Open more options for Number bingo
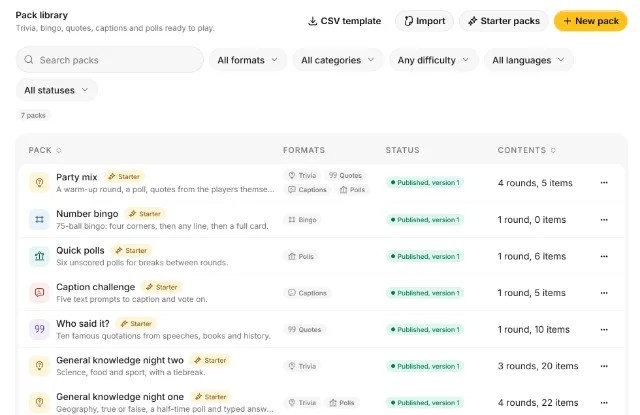Image resolution: width=640 pixels, height=415 pixels. (604, 220)
